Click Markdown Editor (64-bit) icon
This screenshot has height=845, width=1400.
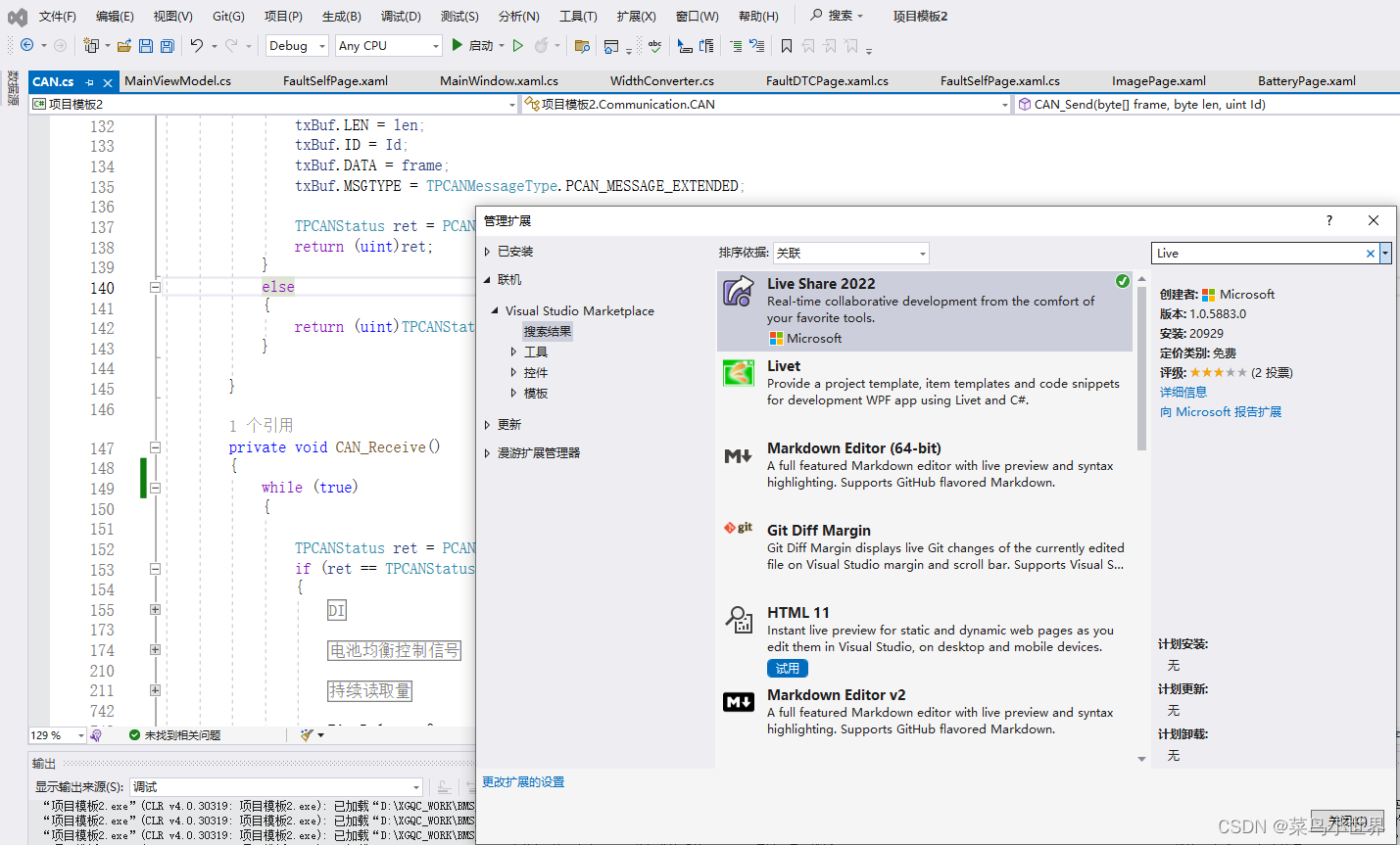click(738, 455)
